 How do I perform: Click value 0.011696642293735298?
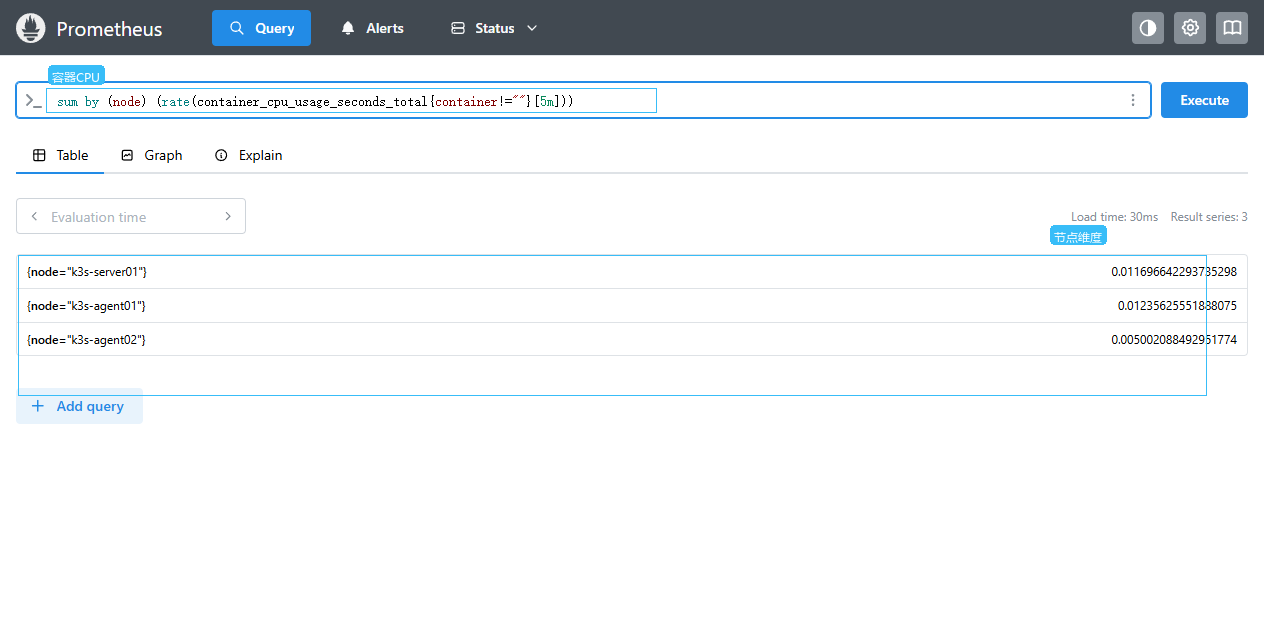[1174, 272]
